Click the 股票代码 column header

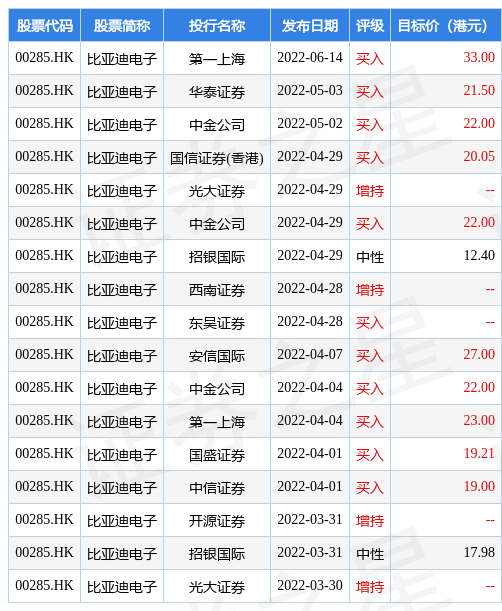click(44, 26)
